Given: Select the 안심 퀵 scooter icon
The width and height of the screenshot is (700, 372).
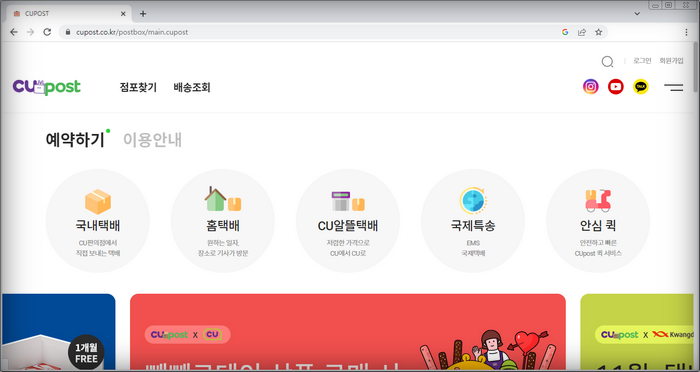Looking at the screenshot, I should [x=598, y=201].
